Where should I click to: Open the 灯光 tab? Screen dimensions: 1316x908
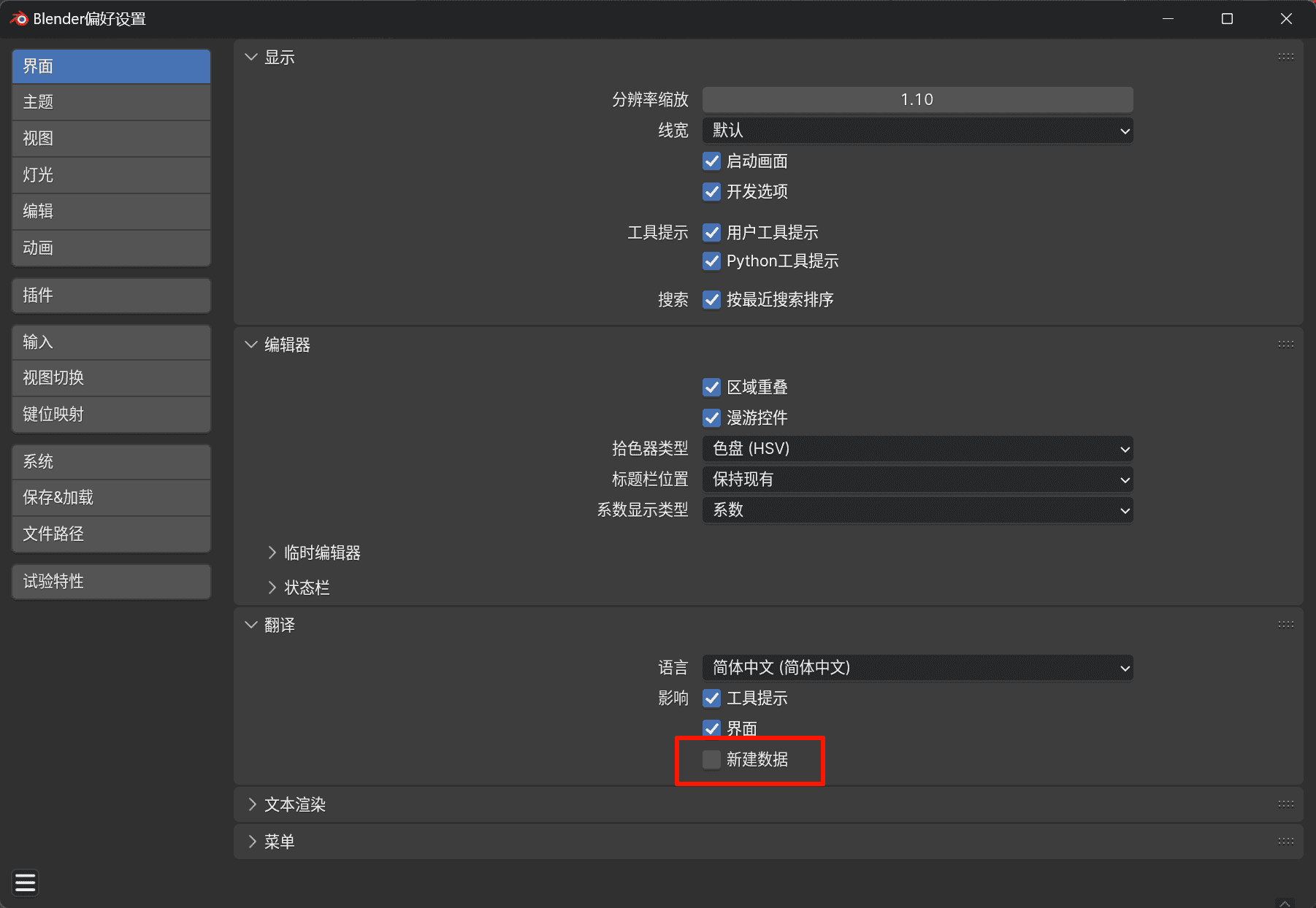coord(111,175)
